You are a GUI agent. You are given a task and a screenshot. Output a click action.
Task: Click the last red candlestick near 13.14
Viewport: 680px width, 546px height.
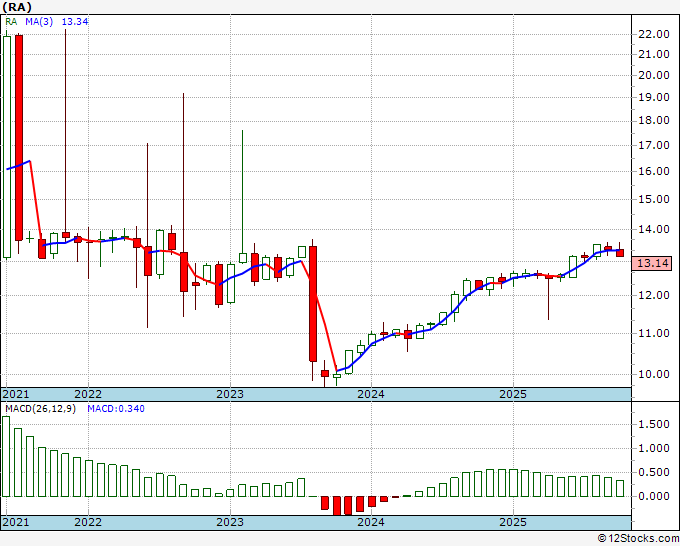[x=620, y=253]
